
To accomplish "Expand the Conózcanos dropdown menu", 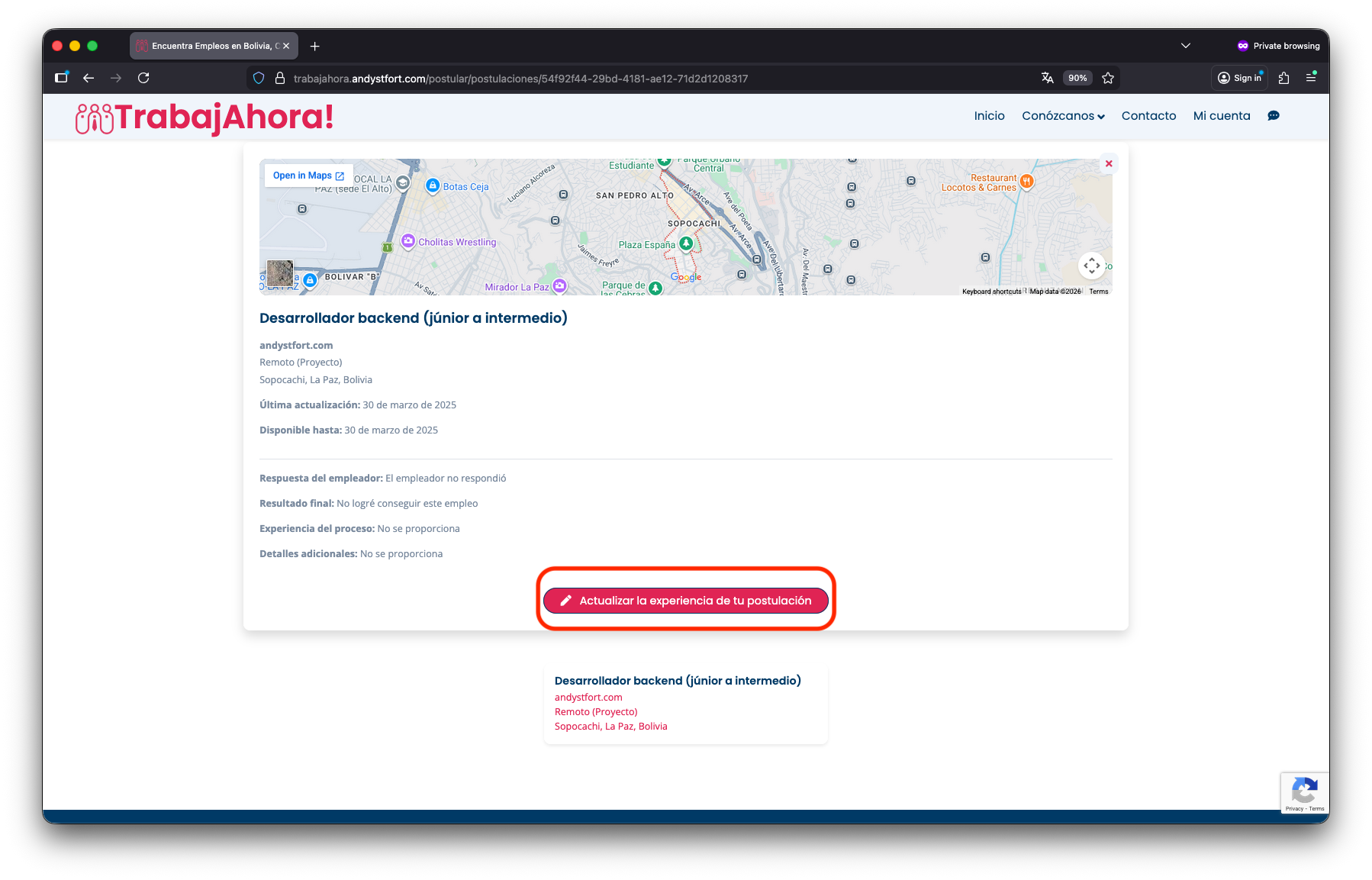I will coord(1063,116).
